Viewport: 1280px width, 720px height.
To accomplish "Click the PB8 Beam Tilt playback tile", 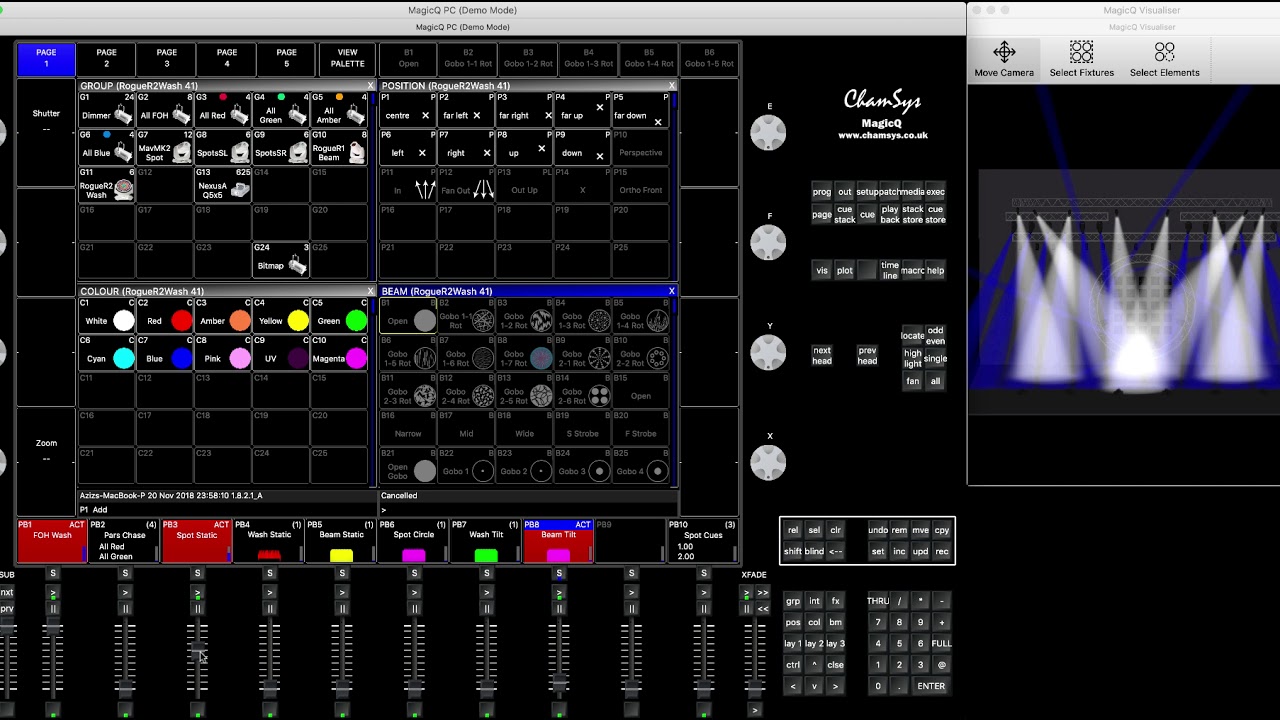I will (558, 541).
